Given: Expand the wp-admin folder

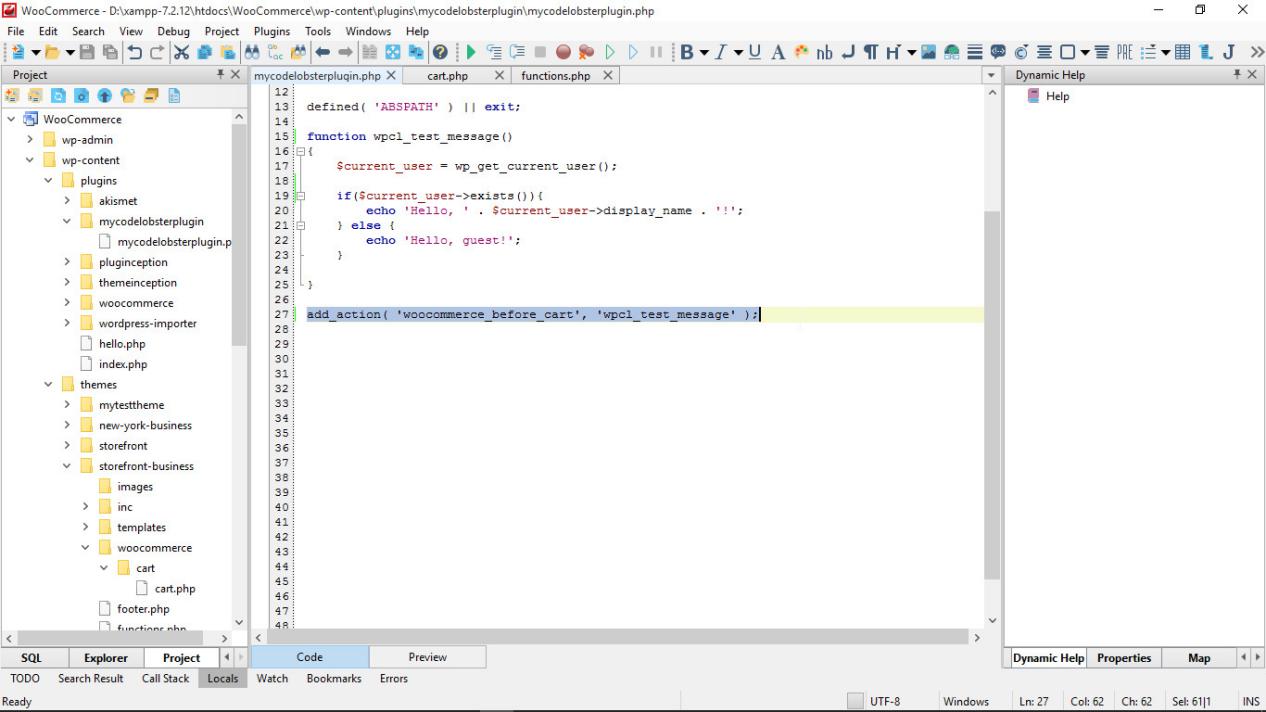Looking at the screenshot, I should tap(32, 140).
